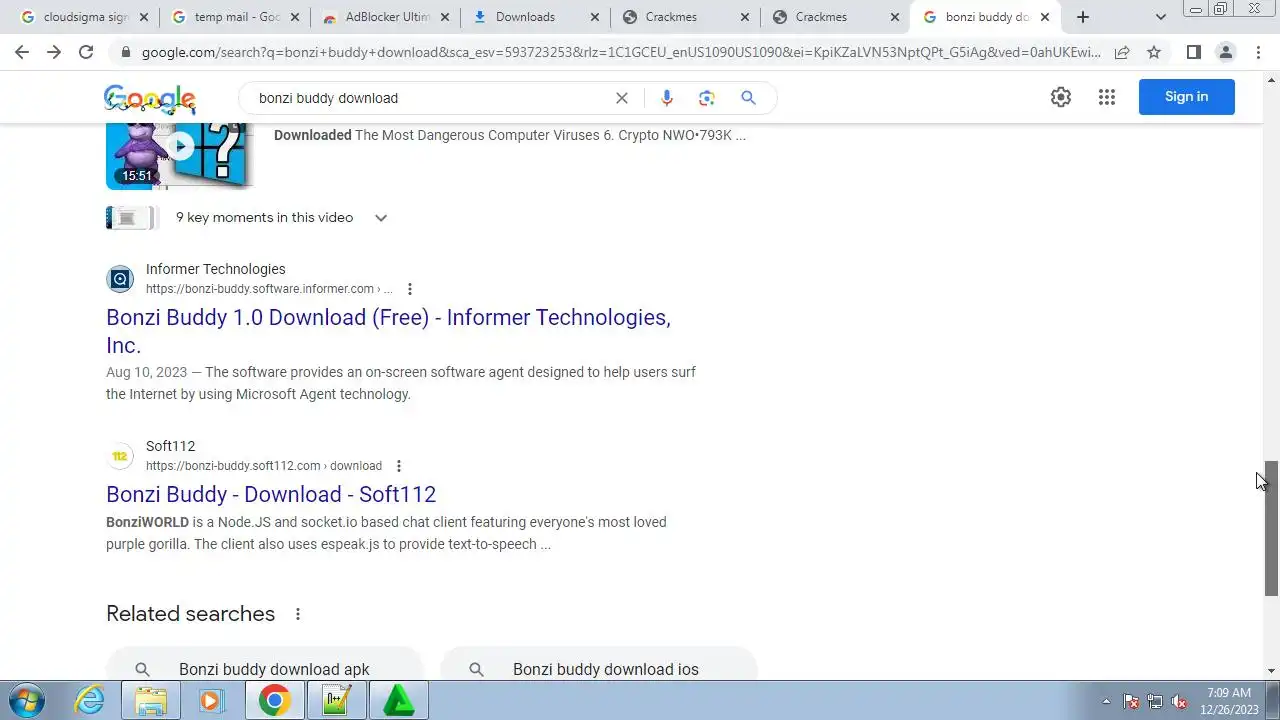The width and height of the screenshot is (1280, 720).
Task: Click the scrollbar down arrow
Action: pos(1272,671)
